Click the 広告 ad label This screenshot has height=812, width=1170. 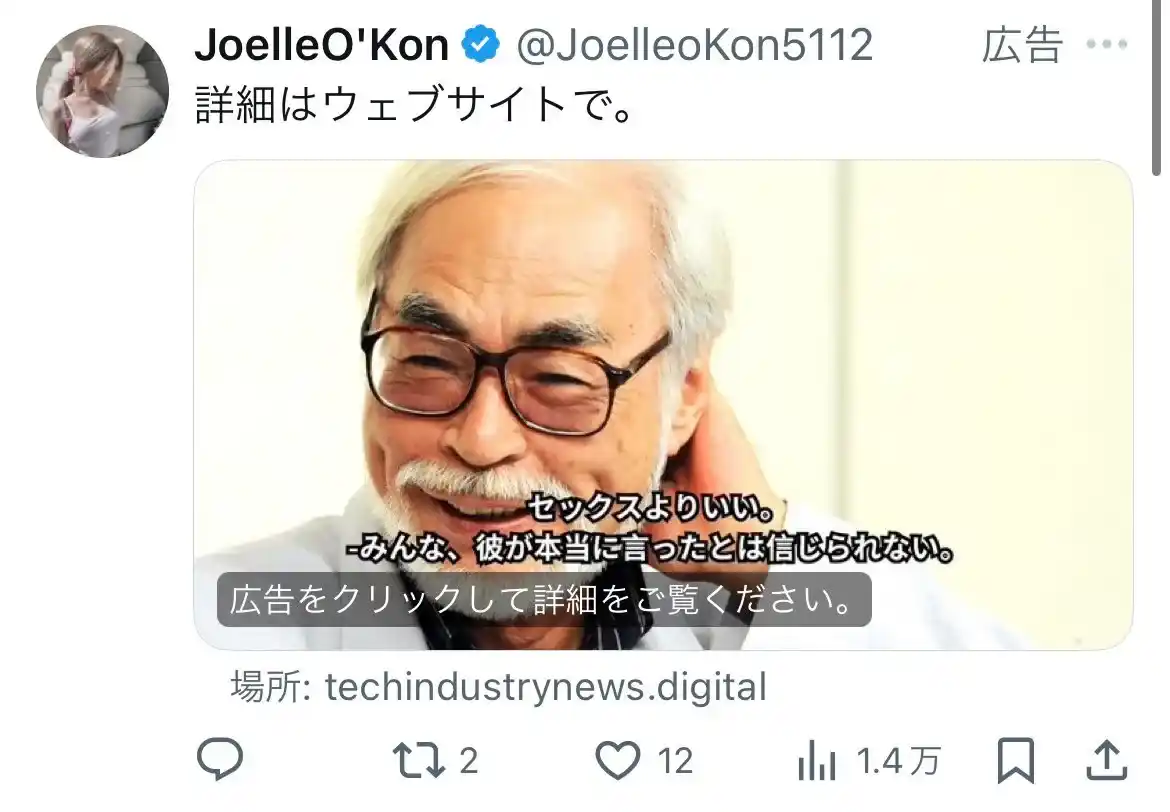click(x=1022, y=45)
